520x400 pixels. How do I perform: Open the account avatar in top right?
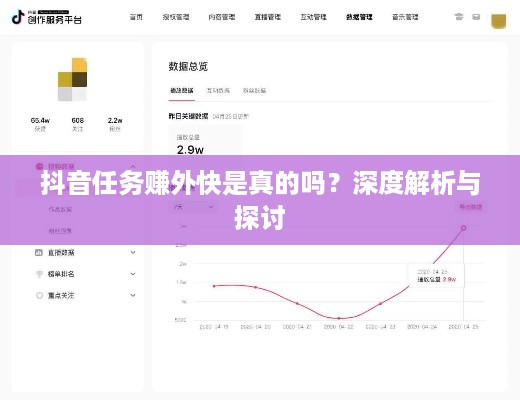[499, 21]
